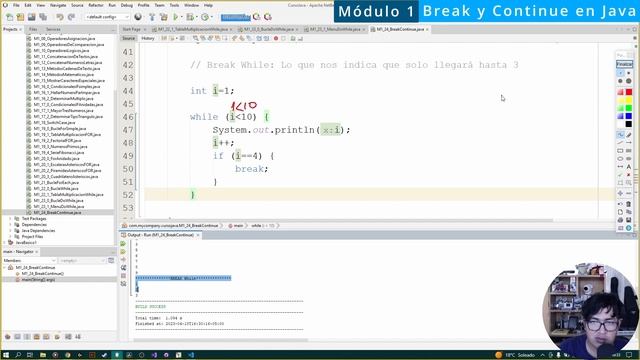Click the Save All toolbar icon
Screen dimensions: 640x360
43,17
